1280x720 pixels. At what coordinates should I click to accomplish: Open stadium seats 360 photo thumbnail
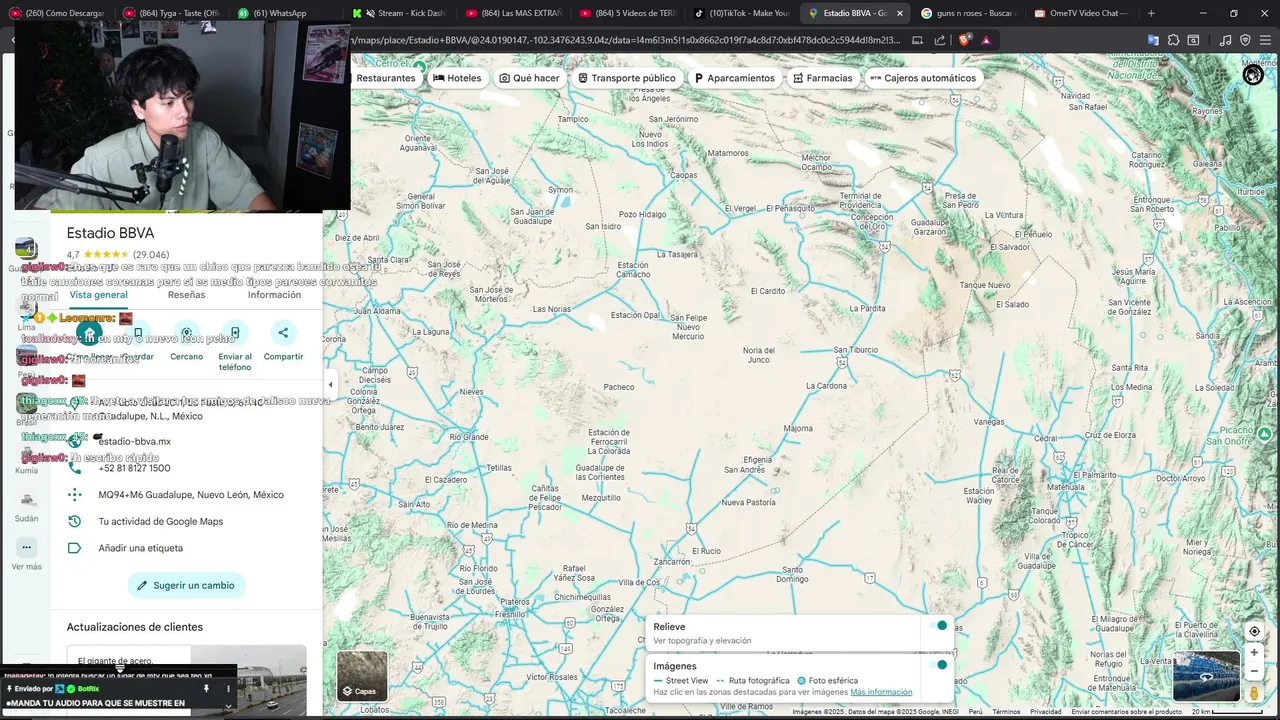coord(1206,676)
